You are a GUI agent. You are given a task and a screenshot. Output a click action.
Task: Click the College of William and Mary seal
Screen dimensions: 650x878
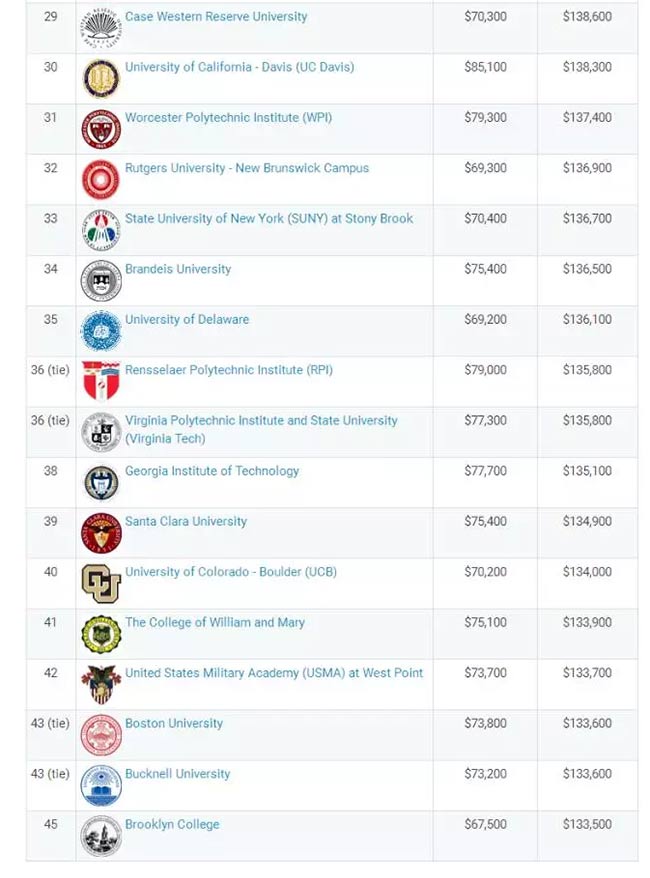coord(101,634)
